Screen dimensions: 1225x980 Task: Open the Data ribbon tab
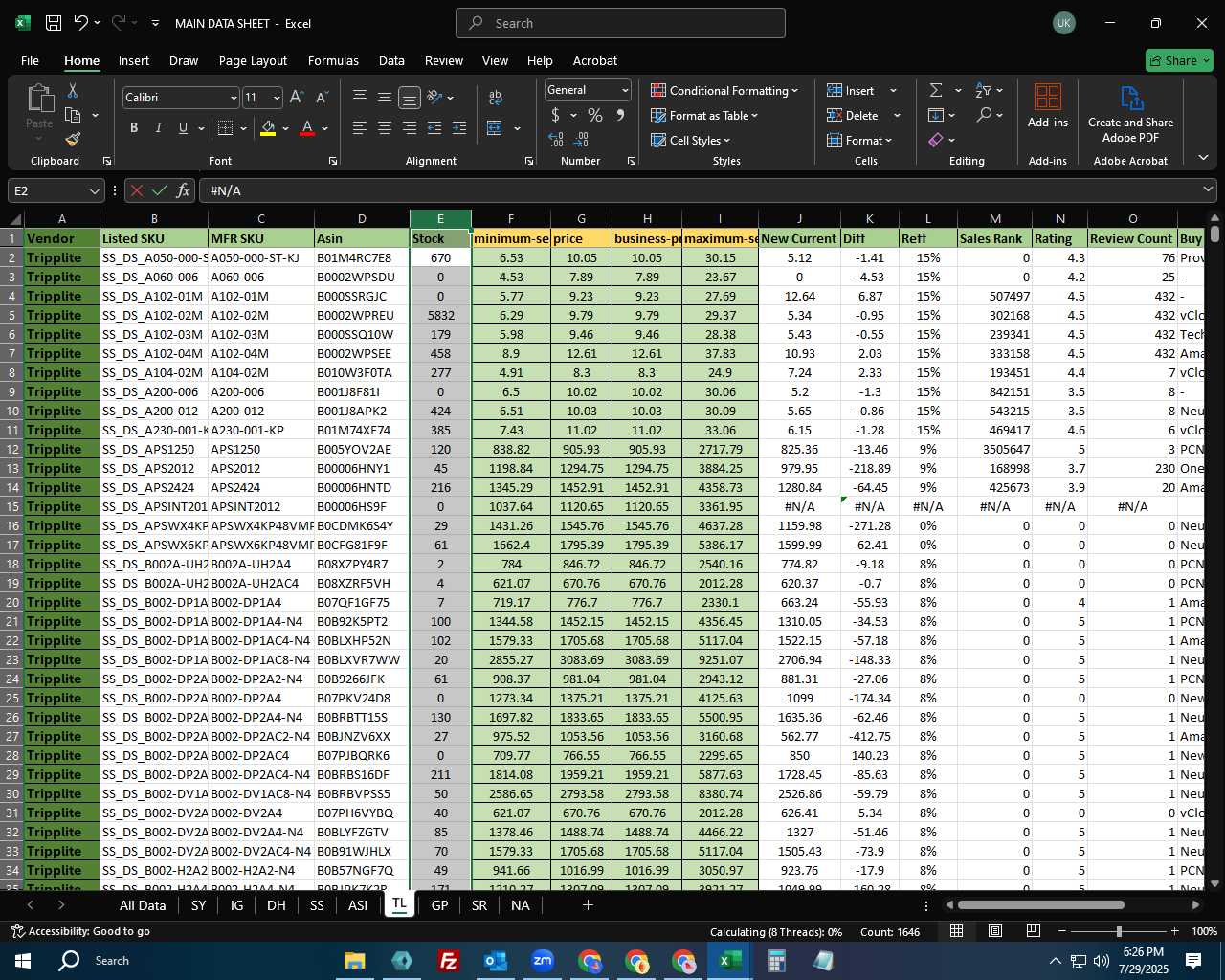391,60
